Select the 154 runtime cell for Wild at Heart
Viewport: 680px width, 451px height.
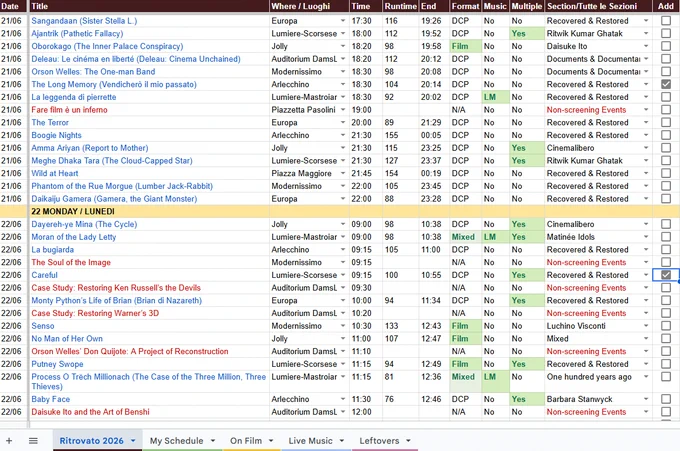click(400, 173)
